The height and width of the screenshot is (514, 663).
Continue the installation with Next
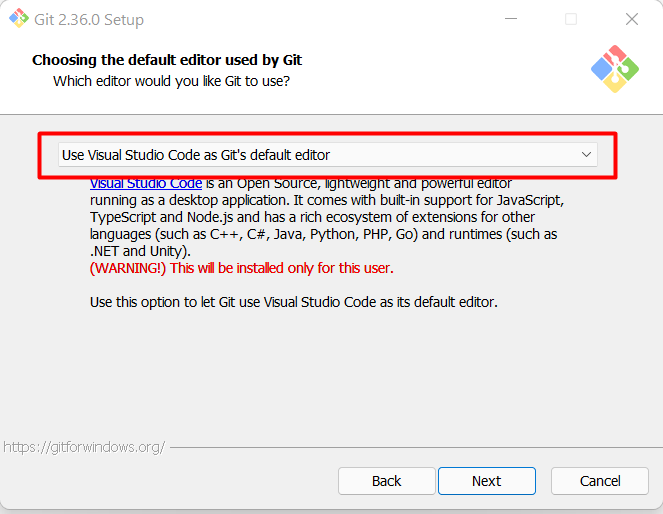point(487,481)
